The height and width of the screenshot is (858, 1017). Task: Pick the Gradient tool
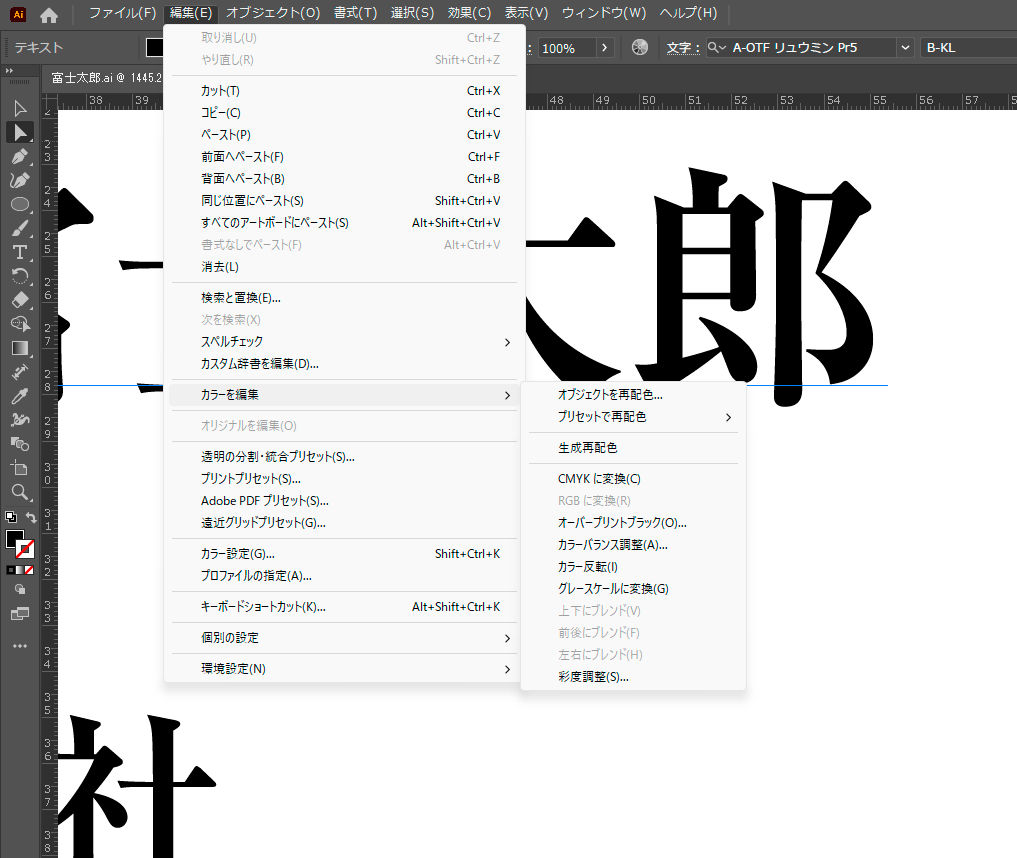(19, 348)
